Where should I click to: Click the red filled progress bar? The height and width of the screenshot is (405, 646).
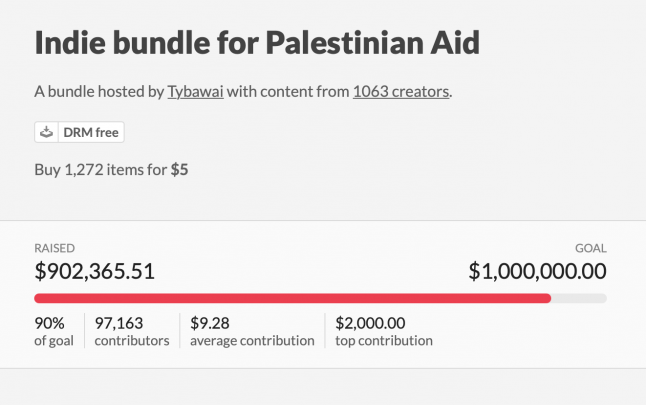click(x=292, y=298)
